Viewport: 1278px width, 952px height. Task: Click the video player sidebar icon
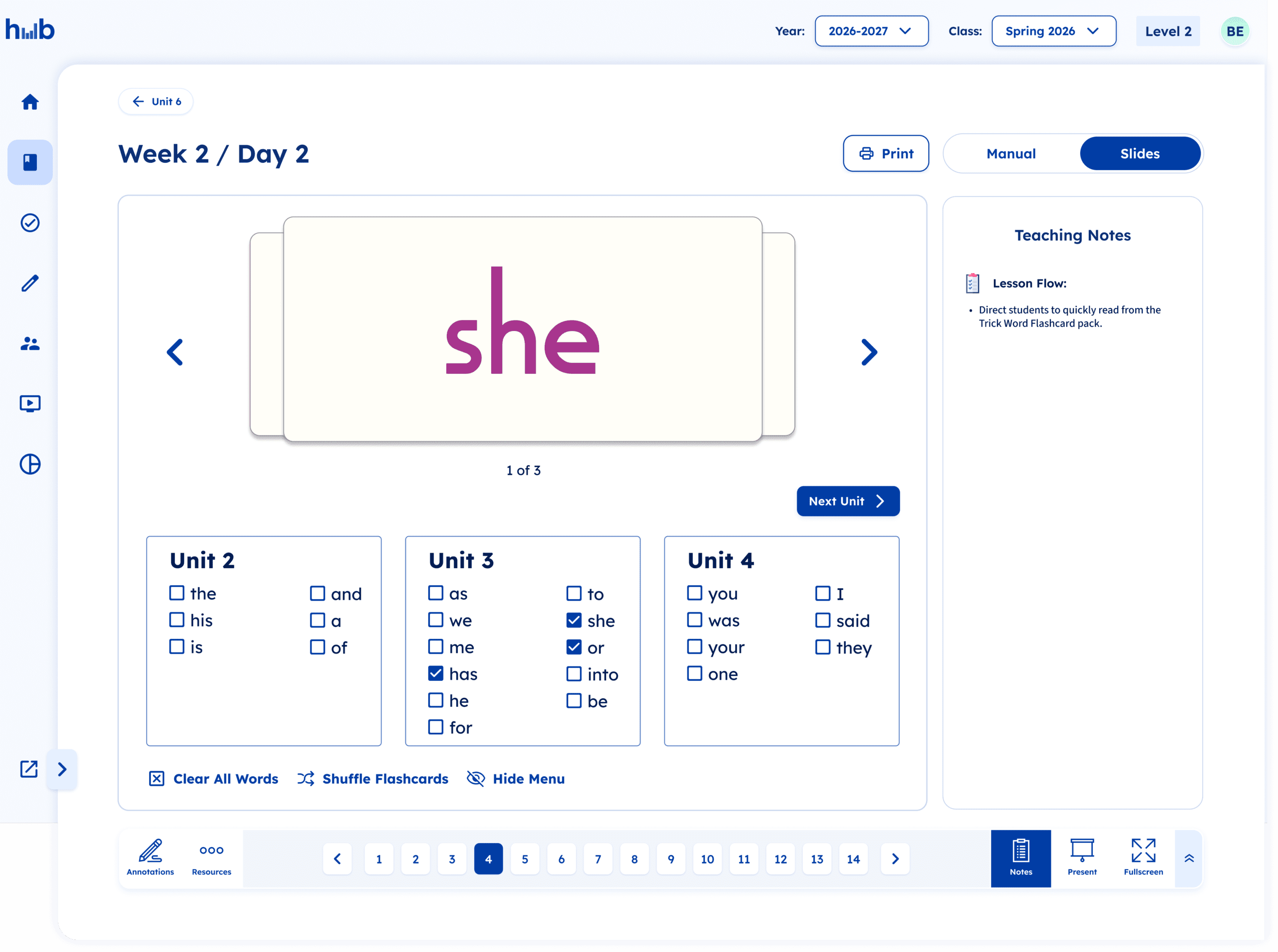(x=30, y=403)
